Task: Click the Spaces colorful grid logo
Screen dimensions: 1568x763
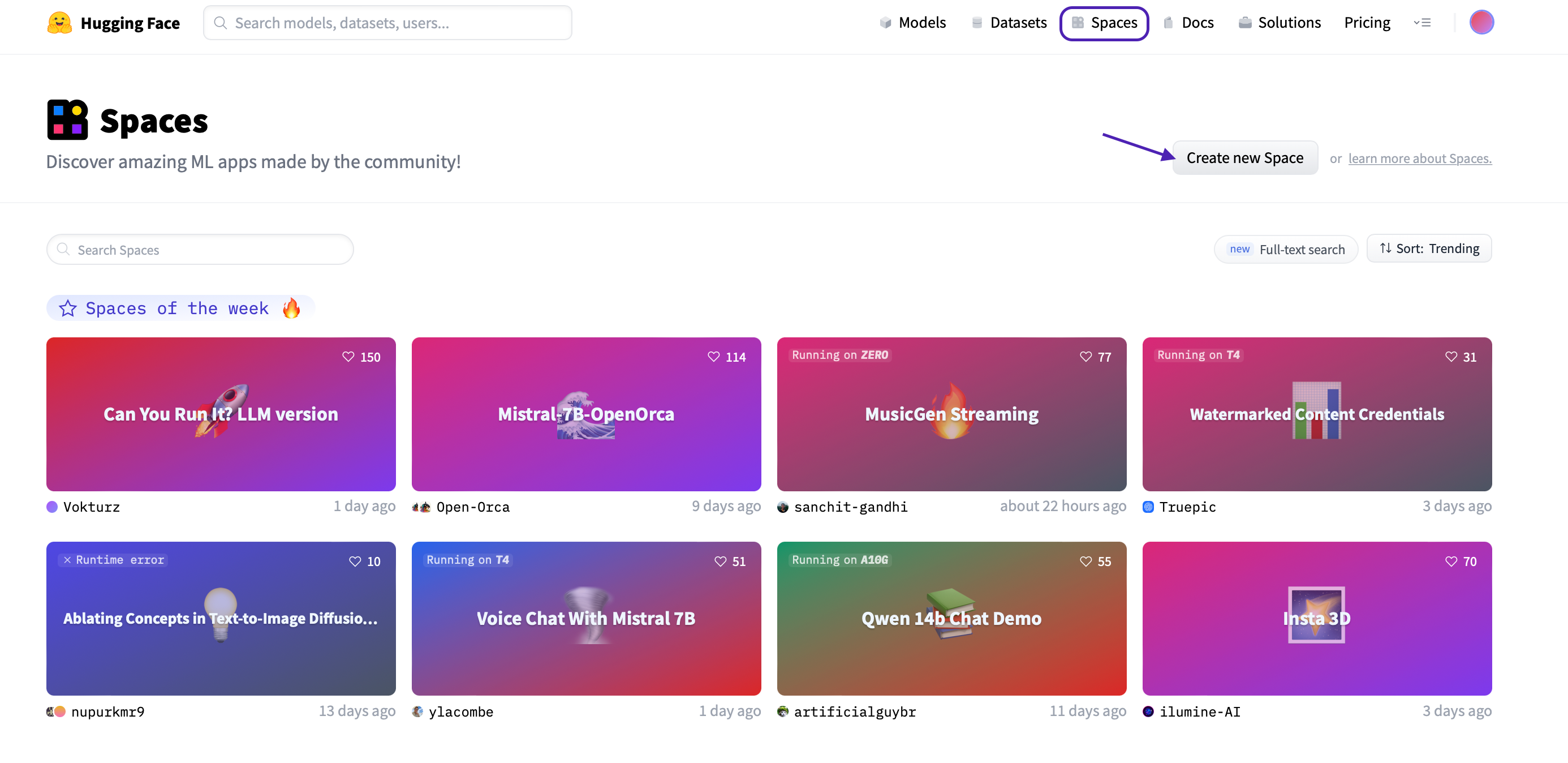Action: (67, 120)
